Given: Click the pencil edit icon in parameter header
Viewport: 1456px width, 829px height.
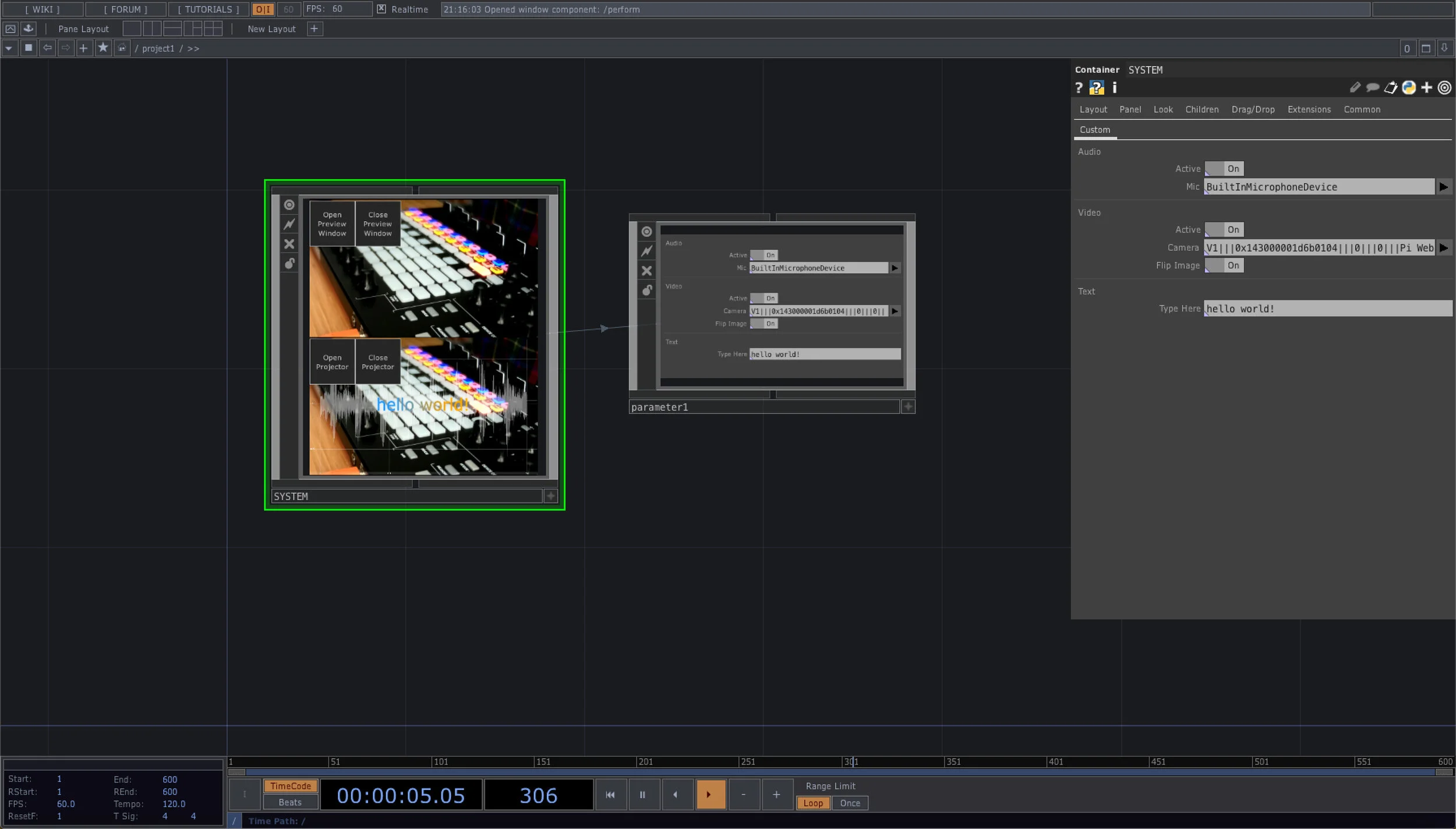Looking at the screenshot, I should [x=1355, y=87].
